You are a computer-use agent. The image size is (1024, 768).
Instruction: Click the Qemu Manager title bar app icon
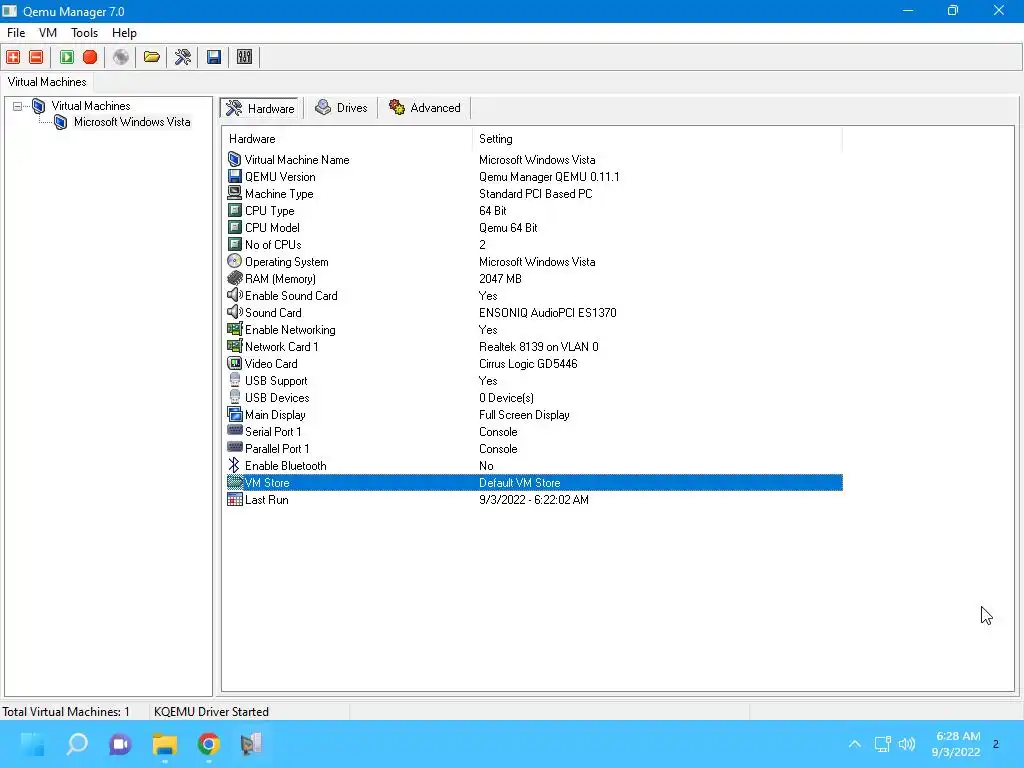click(10, 11)
